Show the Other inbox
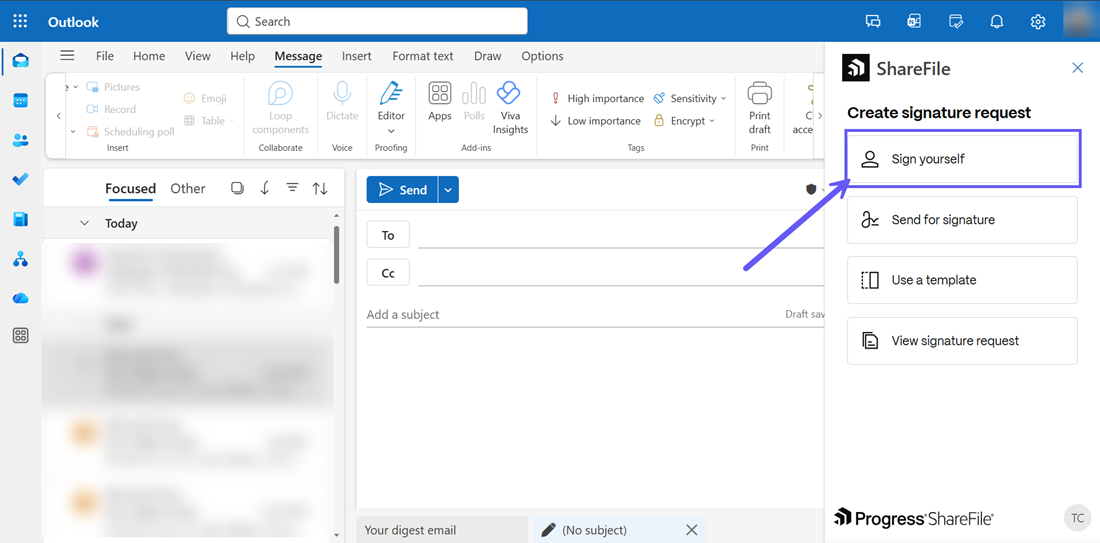The image size is (1100, 543). [188, 188]
